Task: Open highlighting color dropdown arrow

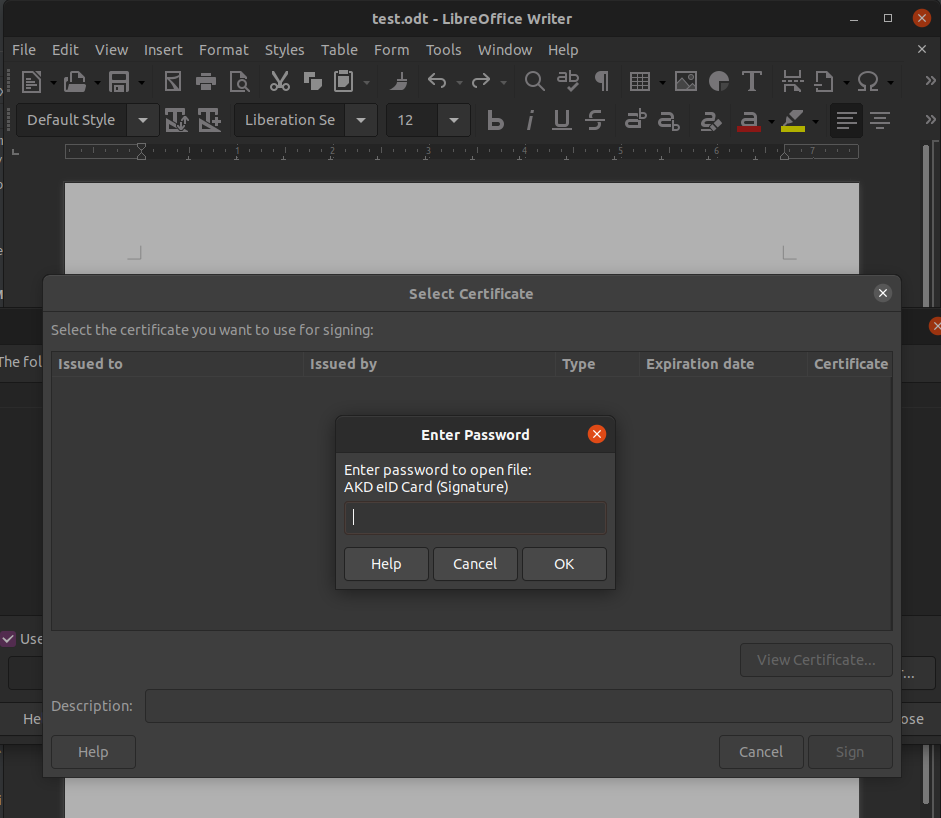Action: 816,122
